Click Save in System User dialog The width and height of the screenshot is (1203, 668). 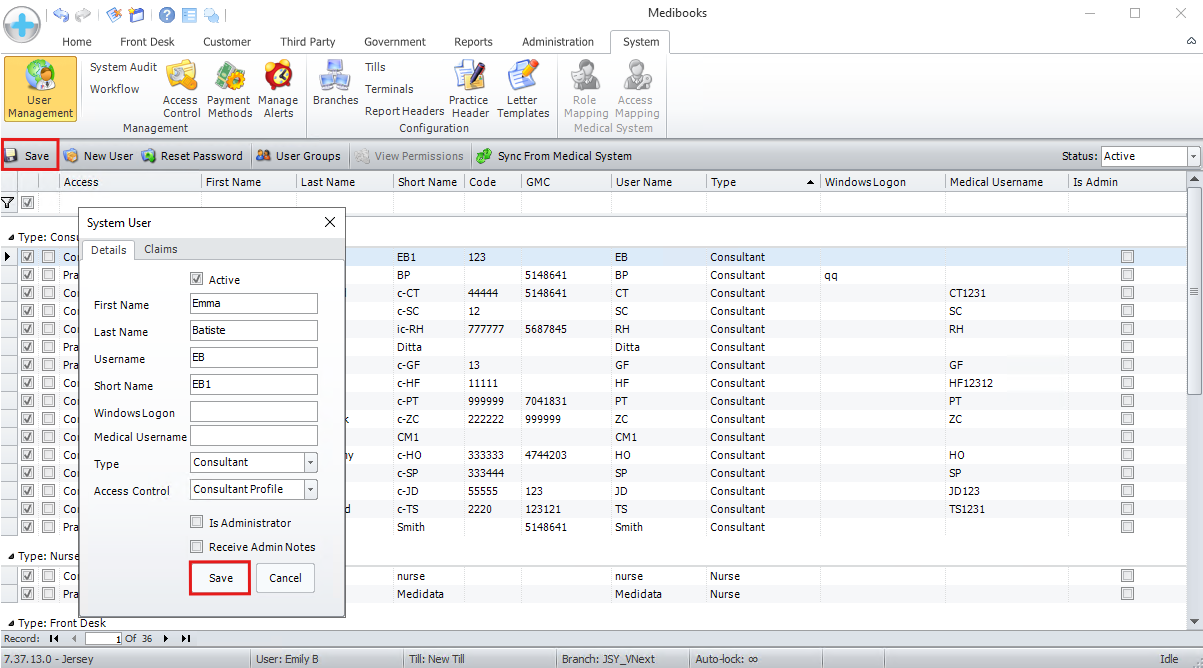coord(220,578)
